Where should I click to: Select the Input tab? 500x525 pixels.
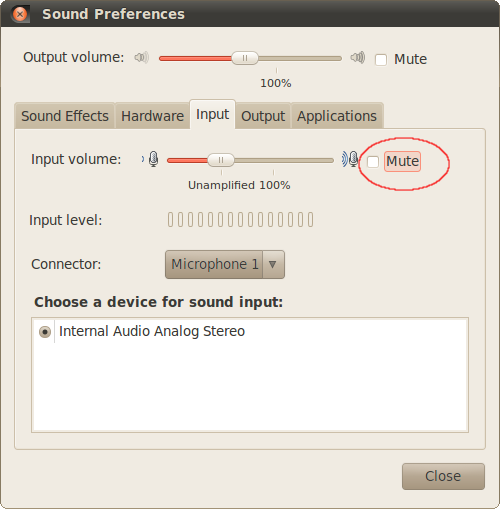(212, 114)
